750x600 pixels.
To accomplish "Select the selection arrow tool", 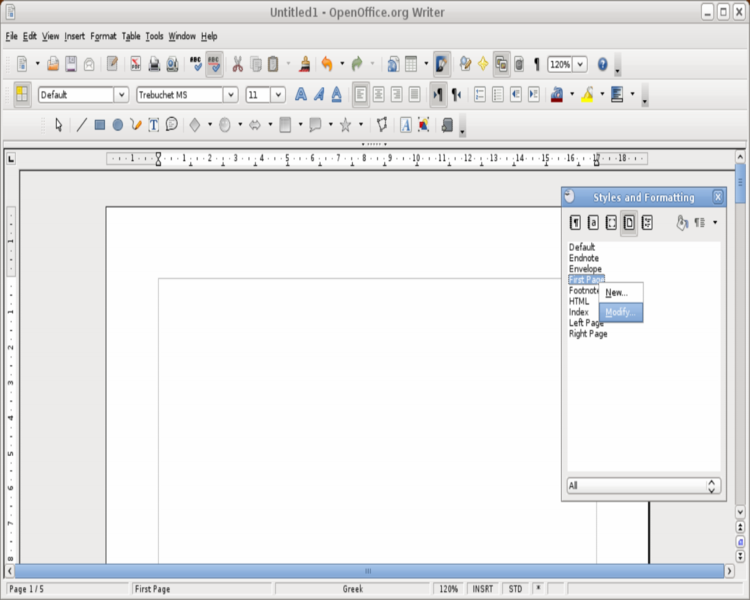I will pos(59,125).
